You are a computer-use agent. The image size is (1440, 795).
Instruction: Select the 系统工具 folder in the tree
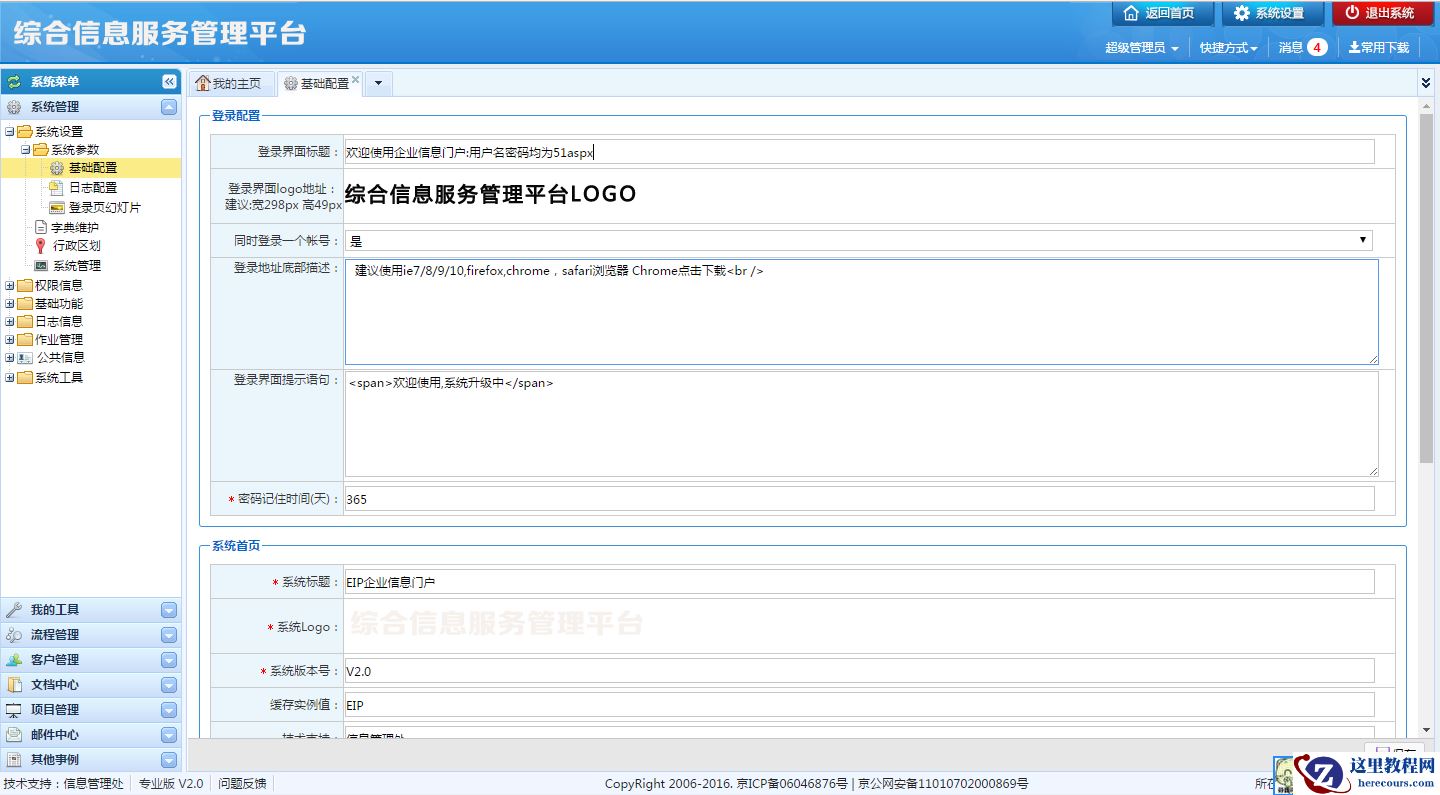[x=59, y=378]
